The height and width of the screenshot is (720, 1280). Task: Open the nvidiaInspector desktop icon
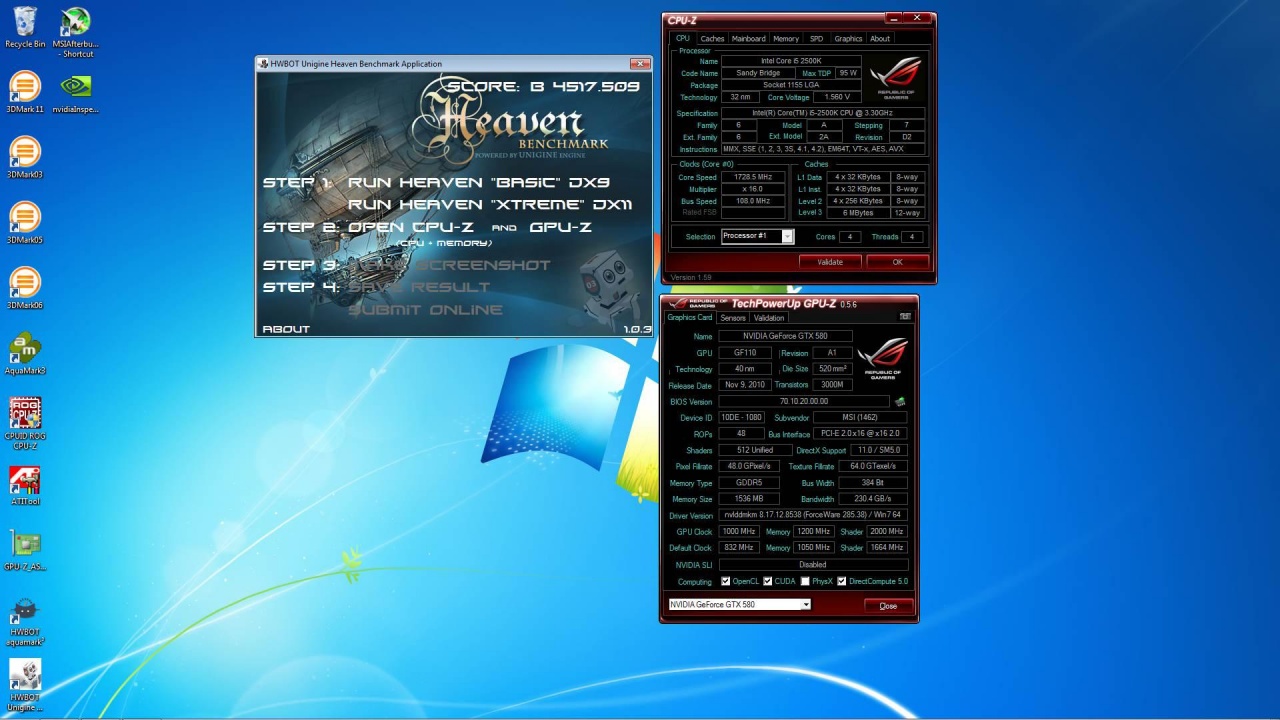tap(76, 89)
